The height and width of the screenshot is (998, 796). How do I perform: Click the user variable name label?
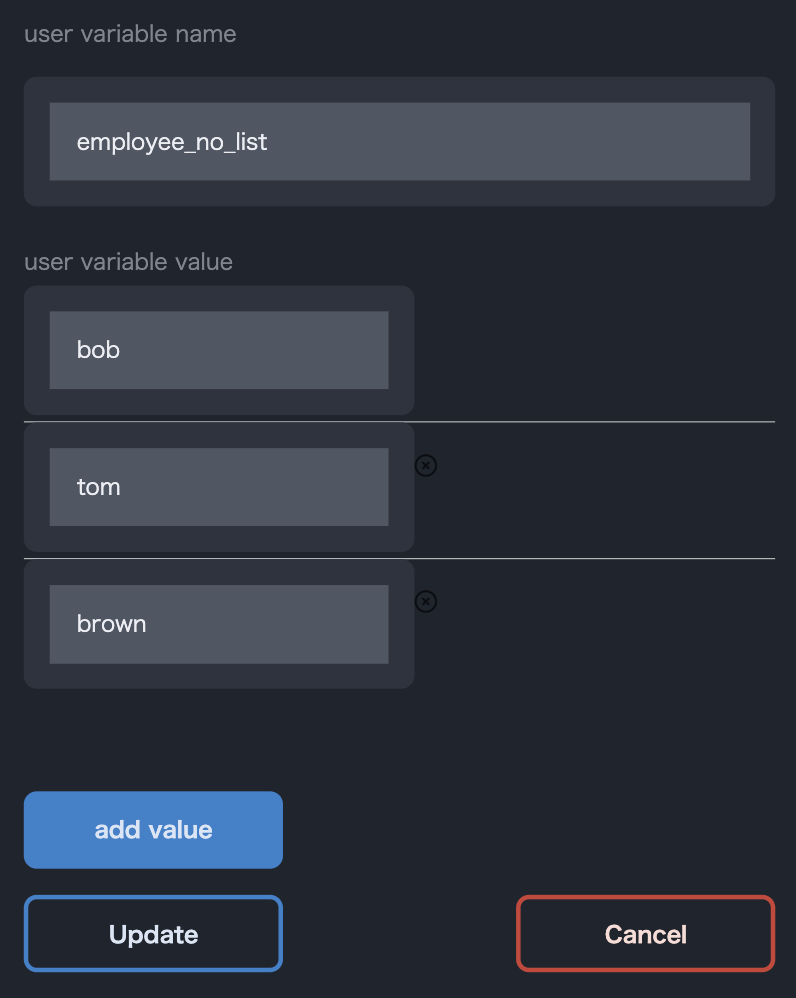pos(130,34)
